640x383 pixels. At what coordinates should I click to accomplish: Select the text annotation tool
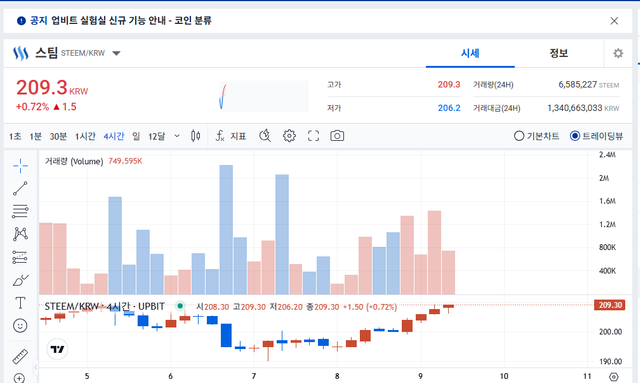point(20,303)
